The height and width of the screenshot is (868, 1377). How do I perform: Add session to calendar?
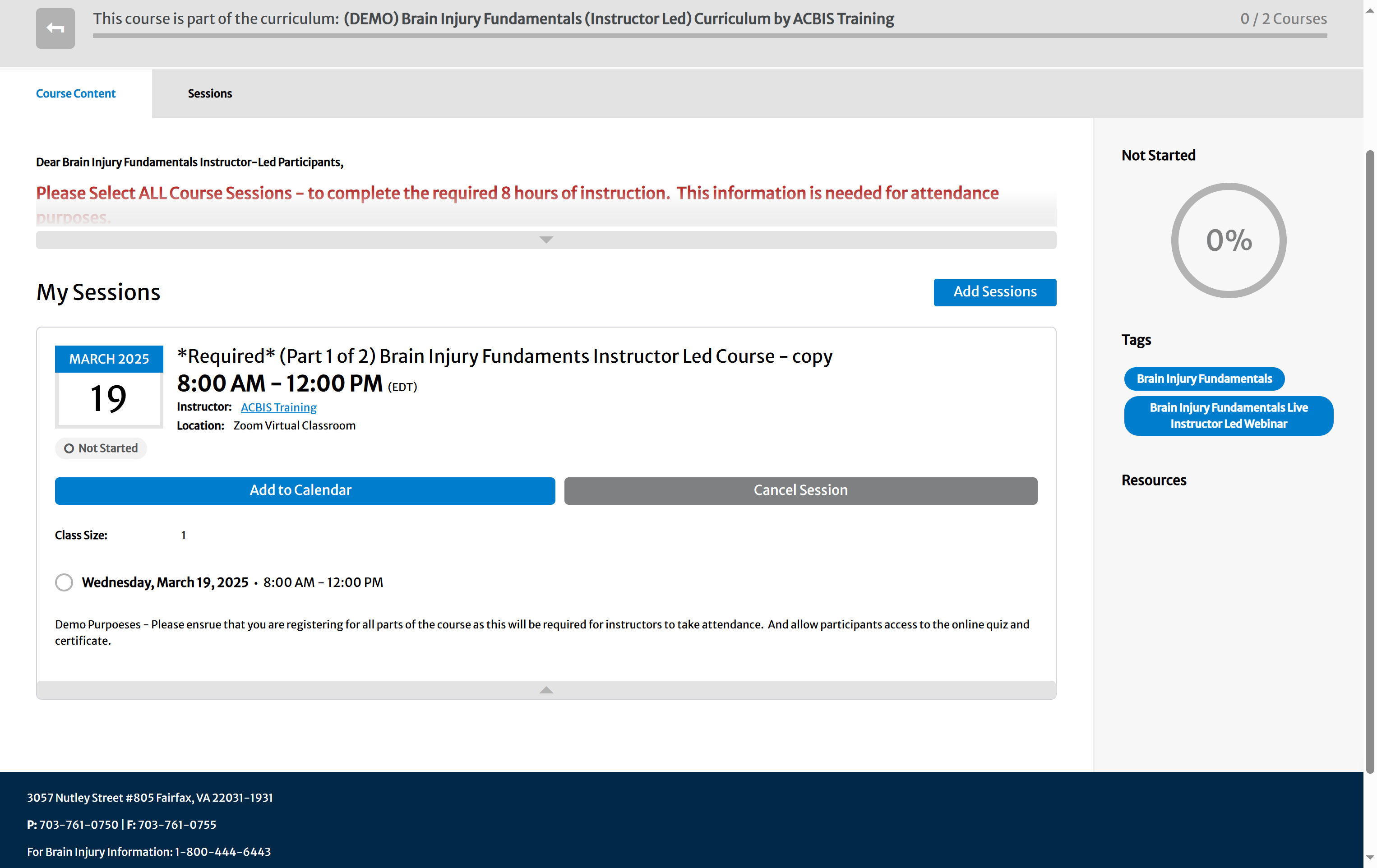[305, 490]
